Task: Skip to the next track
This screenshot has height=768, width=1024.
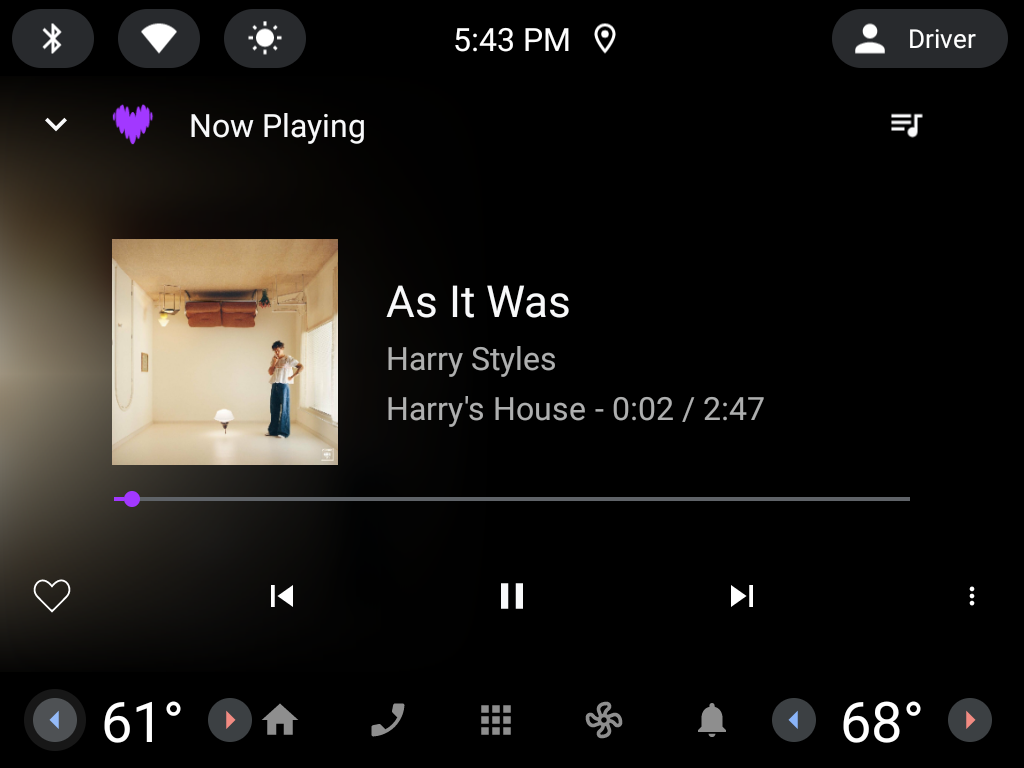Action: [742, 596]
